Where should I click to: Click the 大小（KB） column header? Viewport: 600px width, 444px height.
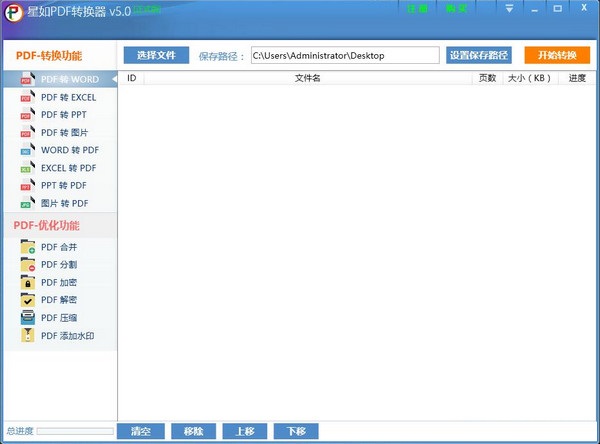(530, 78)
